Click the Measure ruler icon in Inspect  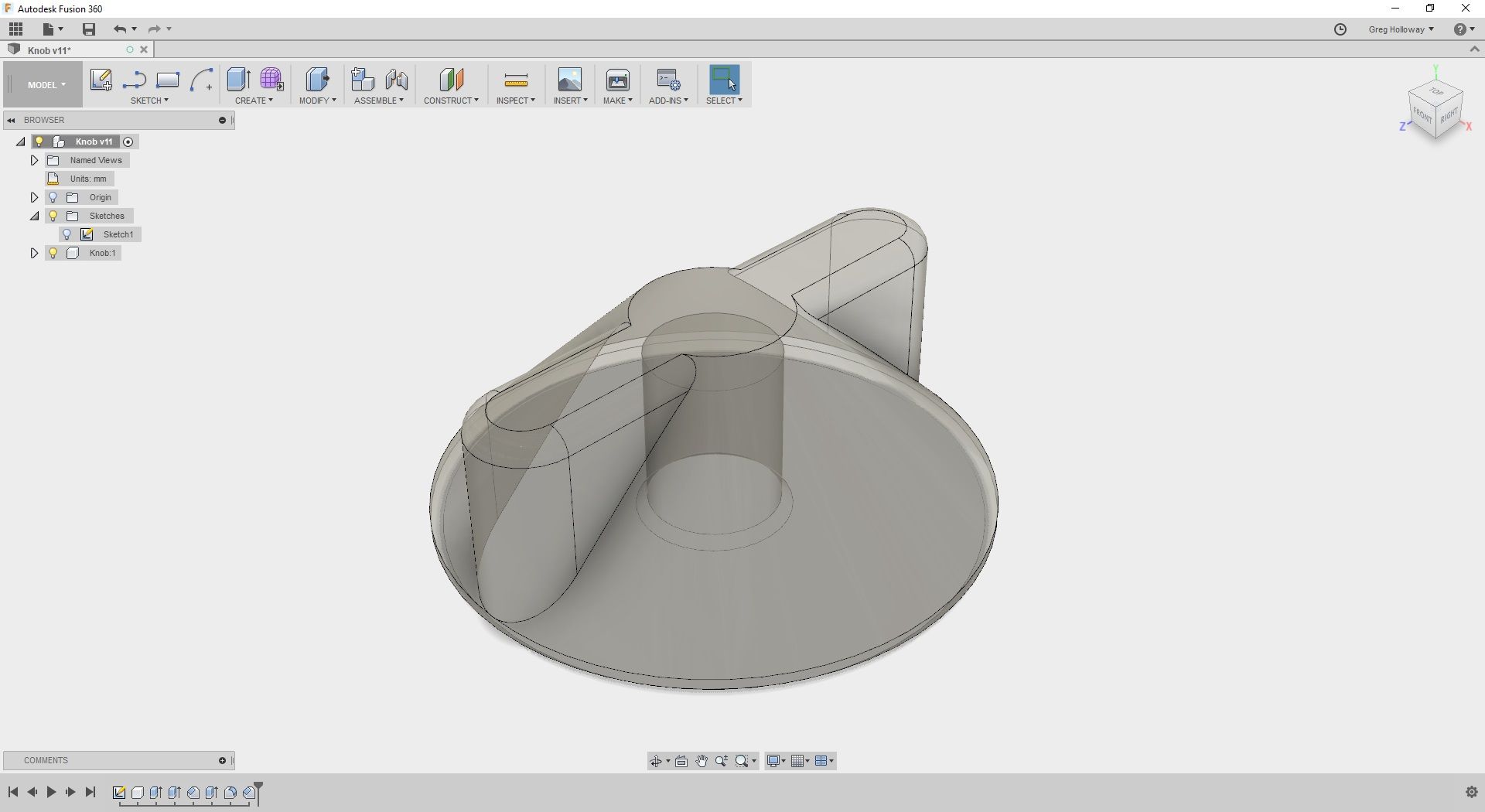[x=515, y=80]
